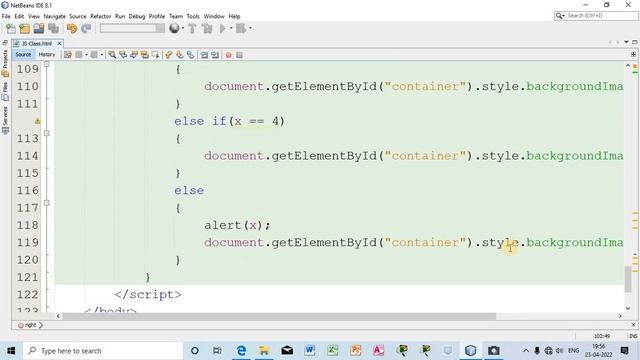Click the red Start Macro Recording icon
Image resolution: width=640 pixels, height=360 pixels.
tap(229, 55)
